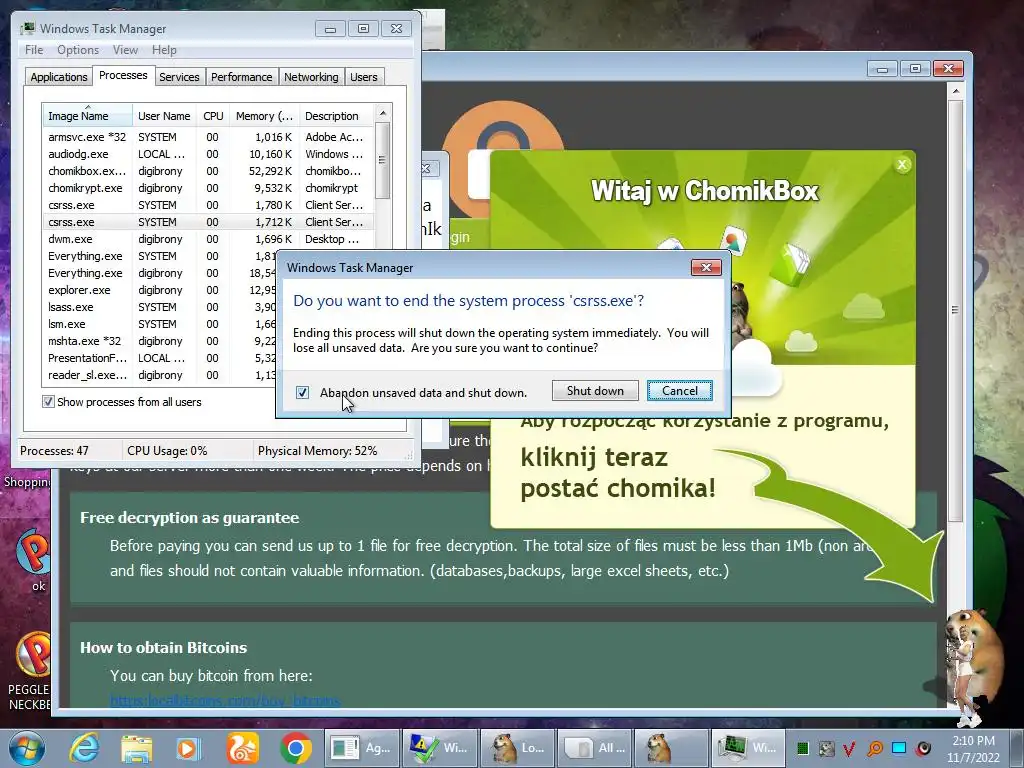1024x768 pixels.
Task: Open the Help menu in Task Manager
Action: tap(164, 50)
